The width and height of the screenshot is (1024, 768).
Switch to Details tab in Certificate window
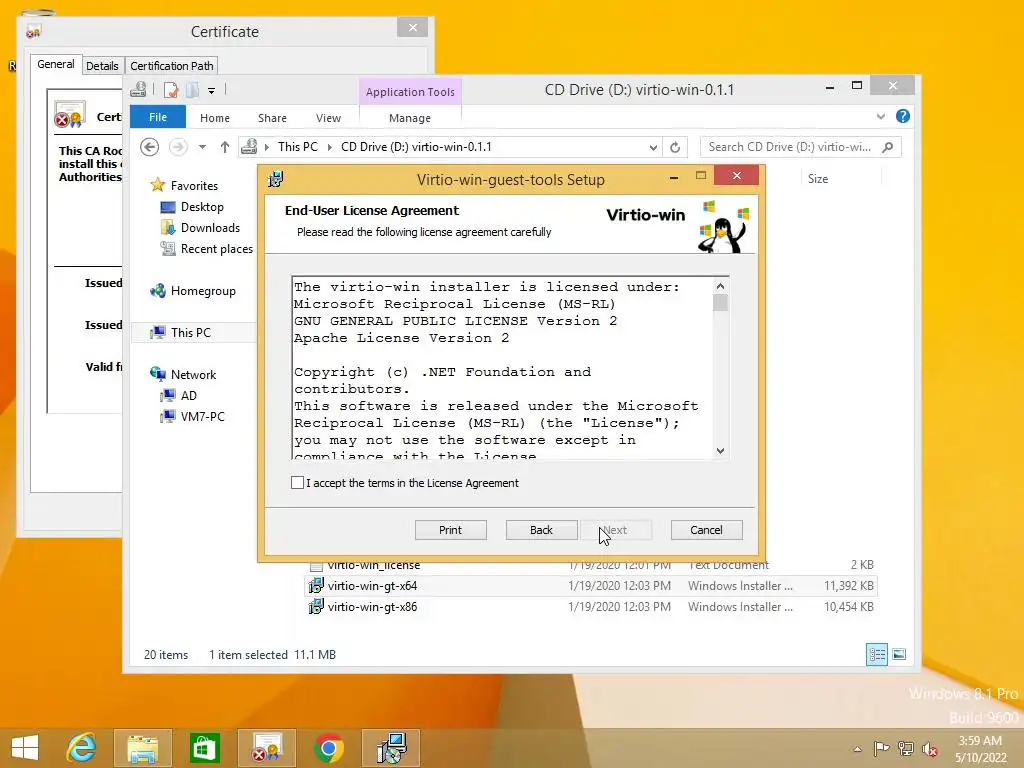click(x=102, y=65)
